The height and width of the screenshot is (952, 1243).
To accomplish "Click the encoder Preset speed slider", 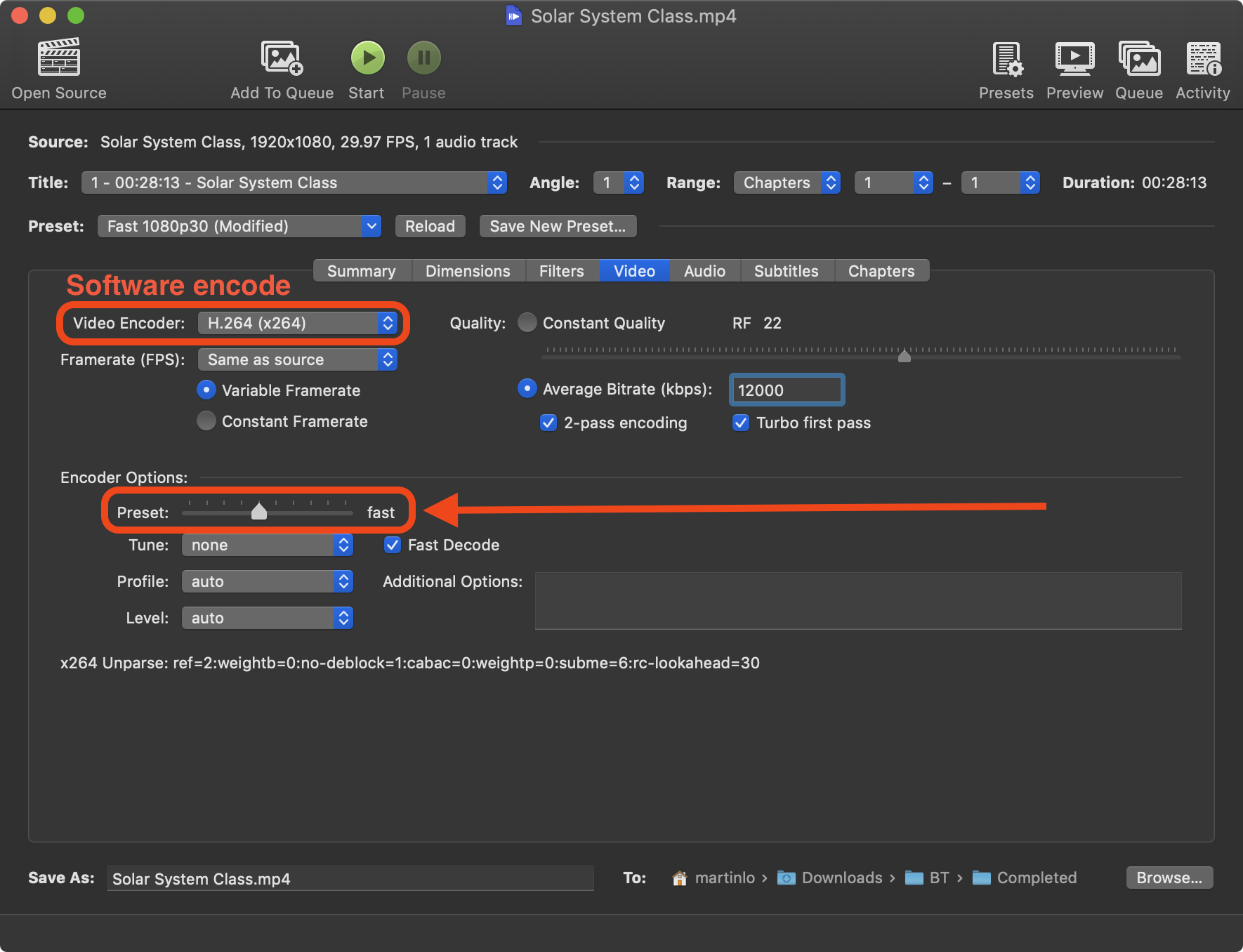I will [259, 512].
